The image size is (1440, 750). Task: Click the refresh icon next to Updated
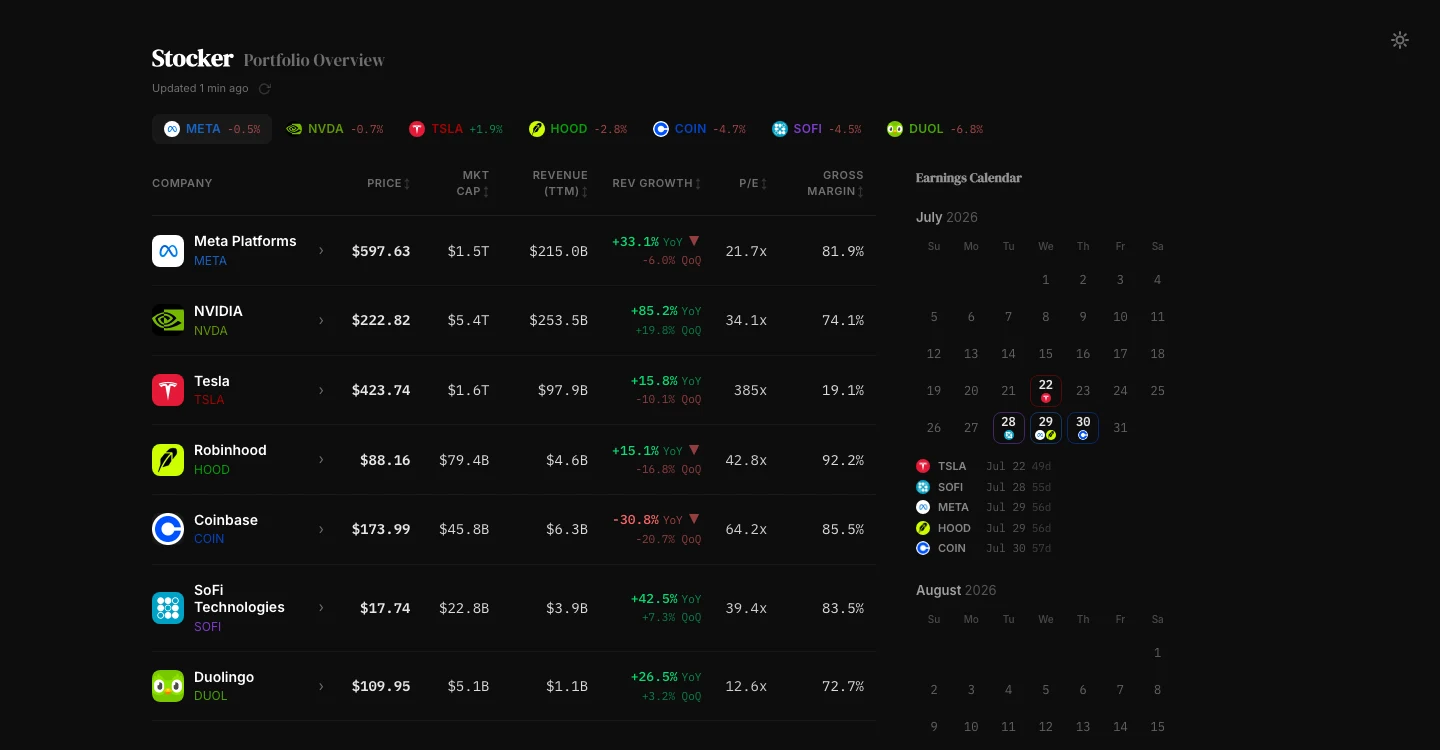point(265,89)
